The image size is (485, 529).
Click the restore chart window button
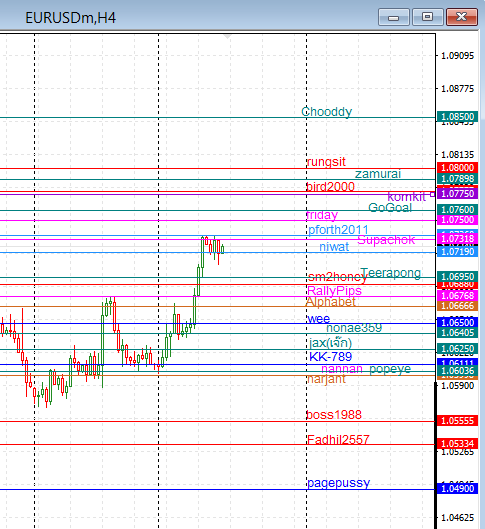pos(428,17)
